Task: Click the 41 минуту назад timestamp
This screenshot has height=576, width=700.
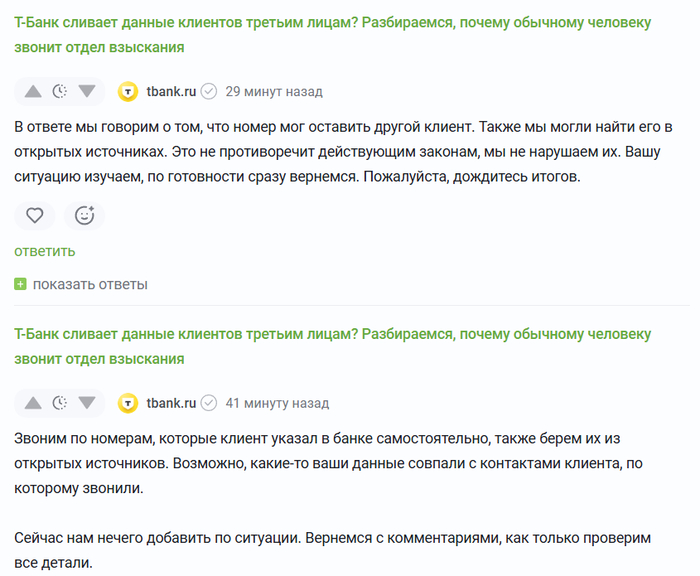Action: tap(277, 403)
